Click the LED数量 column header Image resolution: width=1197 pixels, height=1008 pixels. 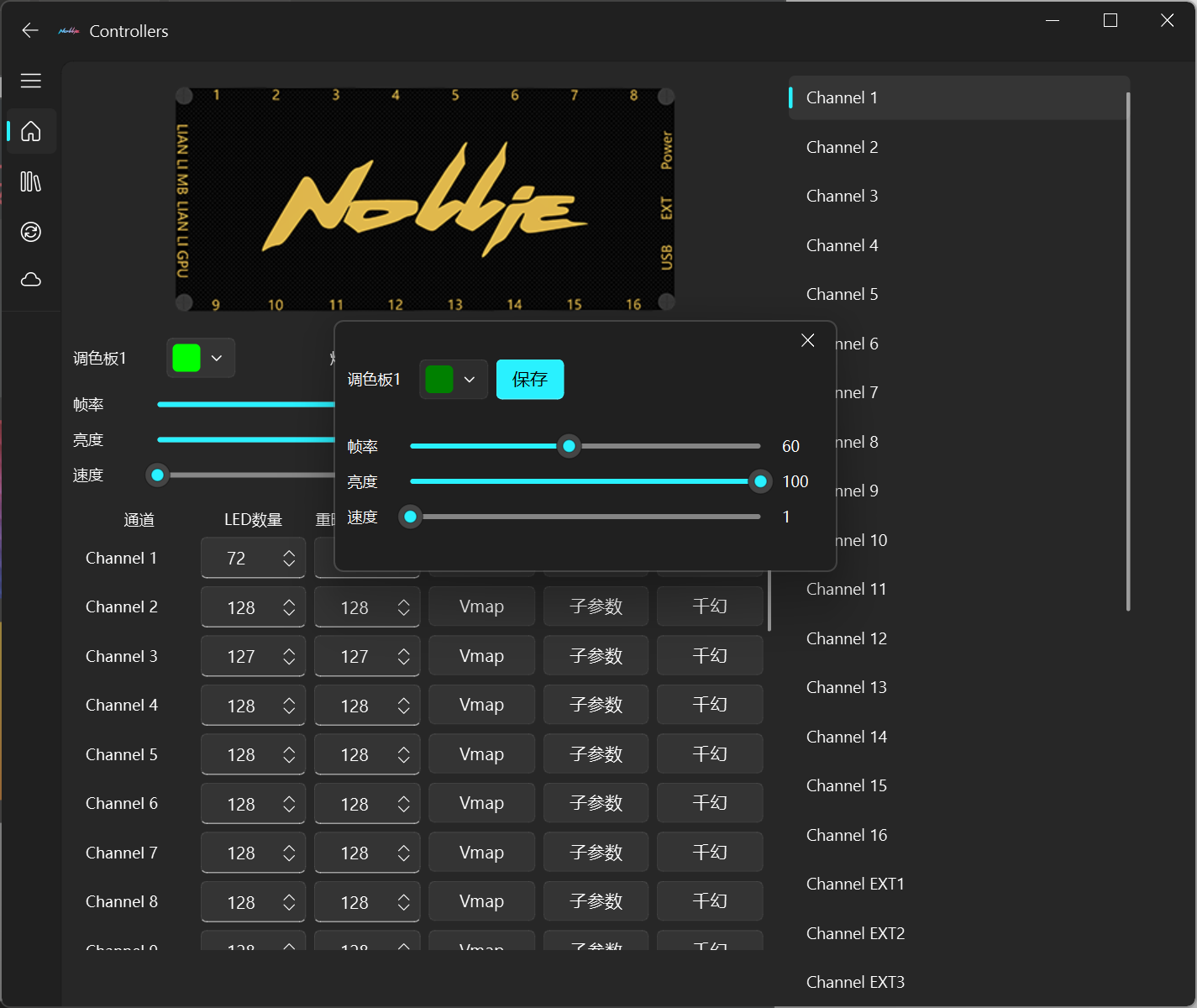(253, 520)
